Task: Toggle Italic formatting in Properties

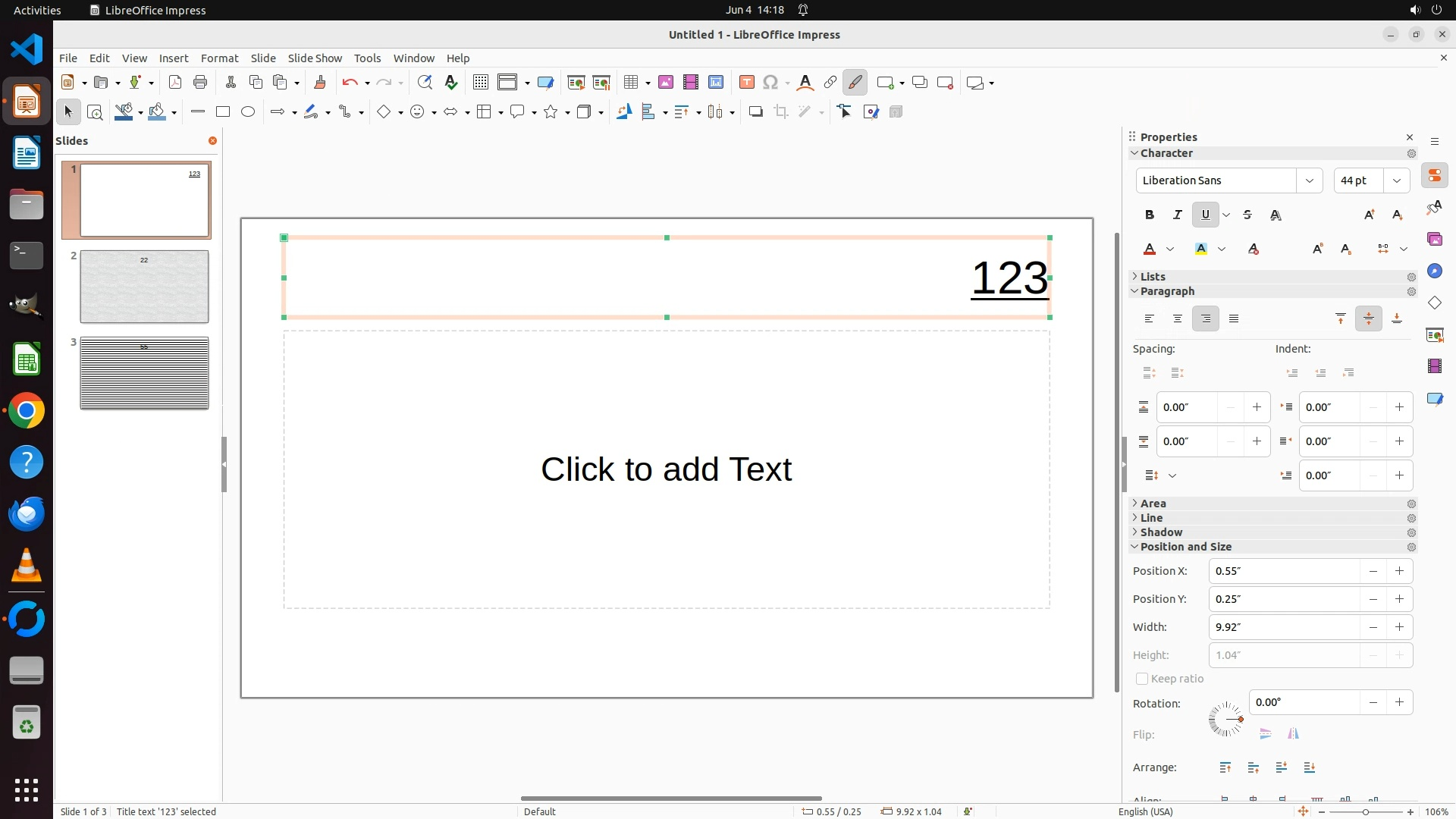Action: pos(1177,215)
